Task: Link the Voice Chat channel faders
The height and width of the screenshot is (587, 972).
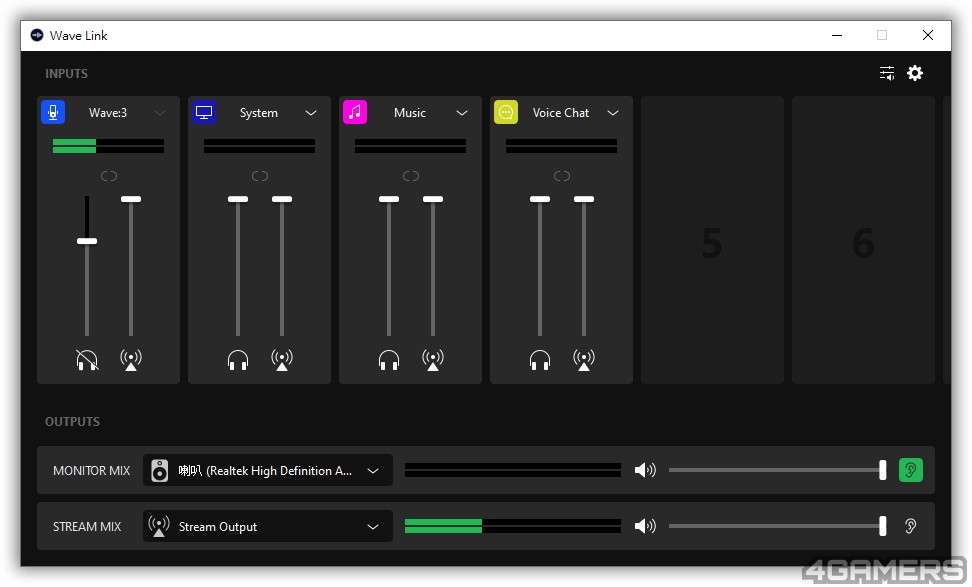Action: (562, 176)
